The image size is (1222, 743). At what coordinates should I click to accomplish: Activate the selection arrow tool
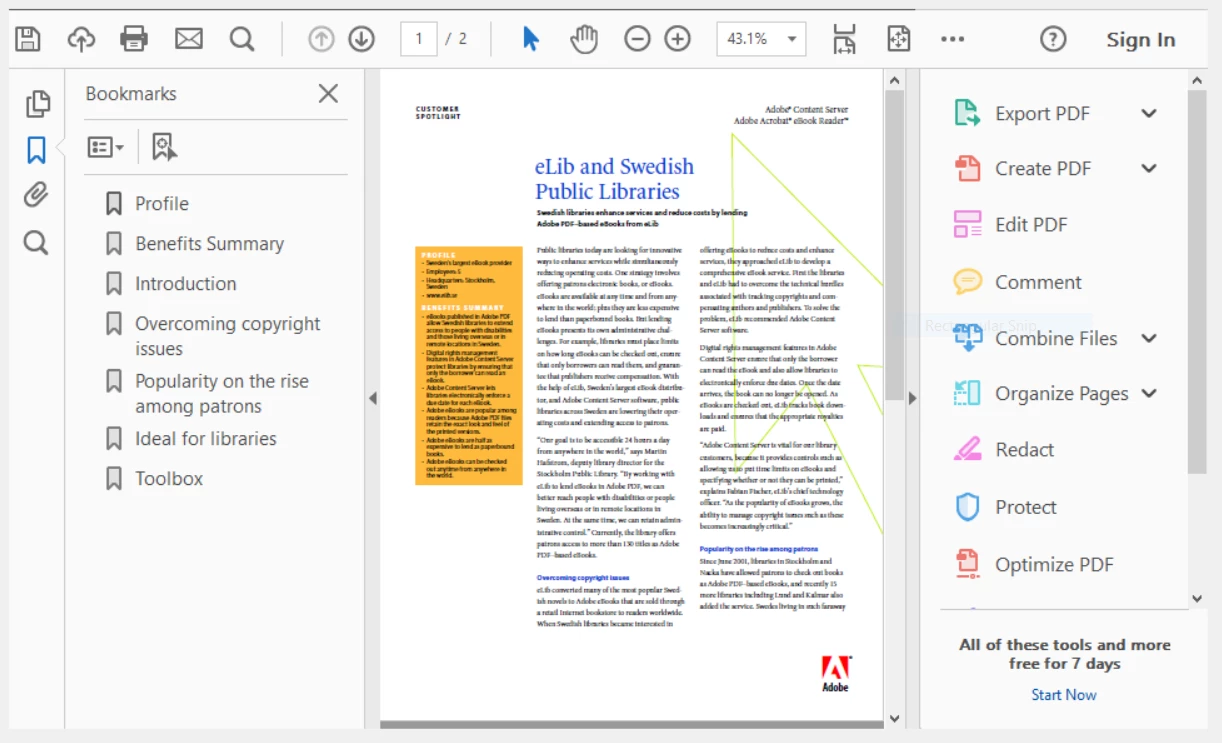pos(530,39)
